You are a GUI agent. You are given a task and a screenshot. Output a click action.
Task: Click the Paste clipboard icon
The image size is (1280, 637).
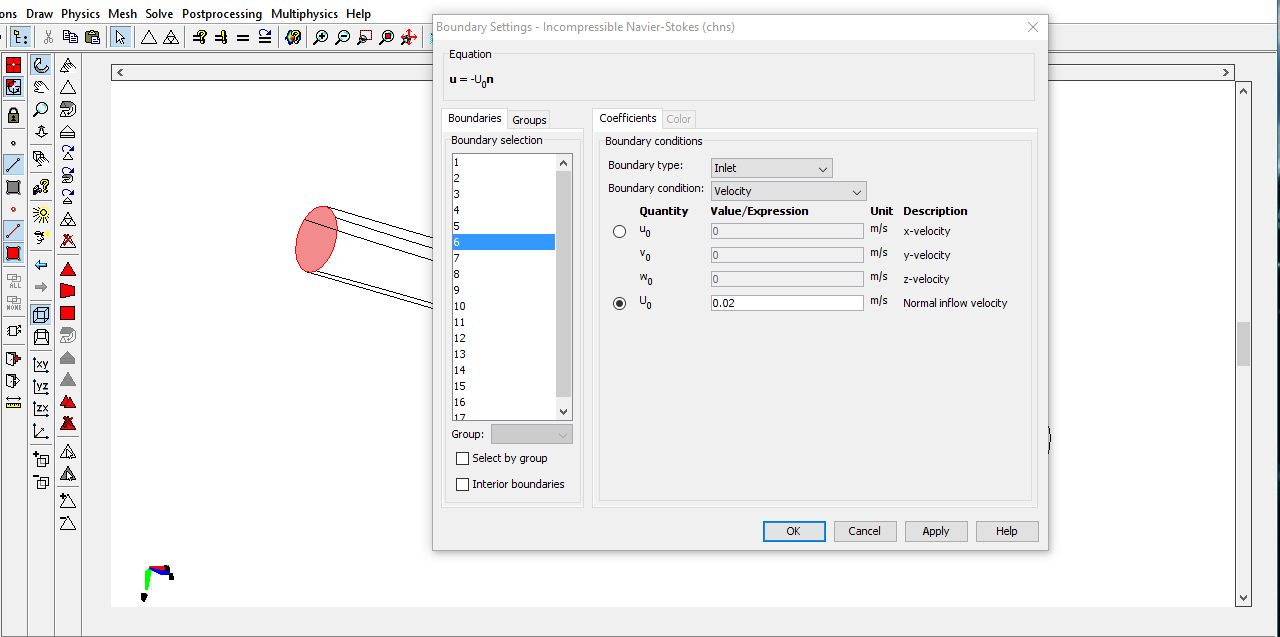point(92,37)
